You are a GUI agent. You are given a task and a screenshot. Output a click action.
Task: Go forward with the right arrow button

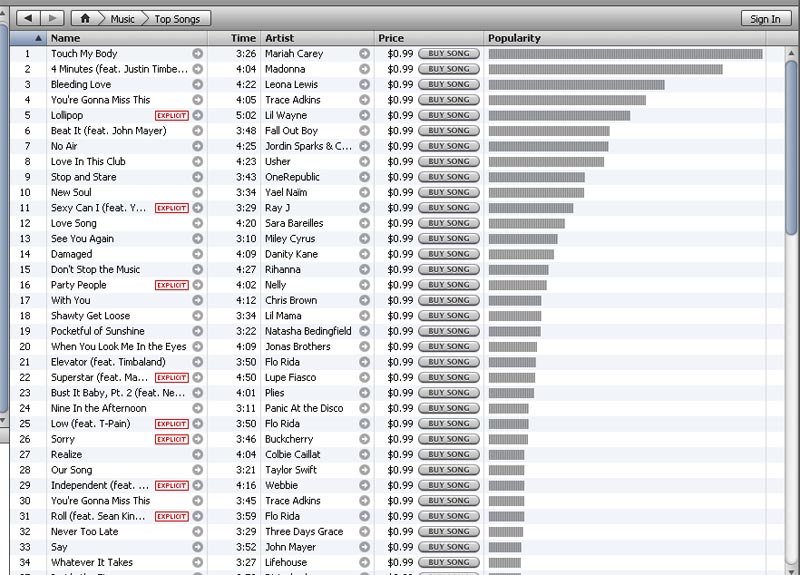pyautogui.click(x=52, y=18)
